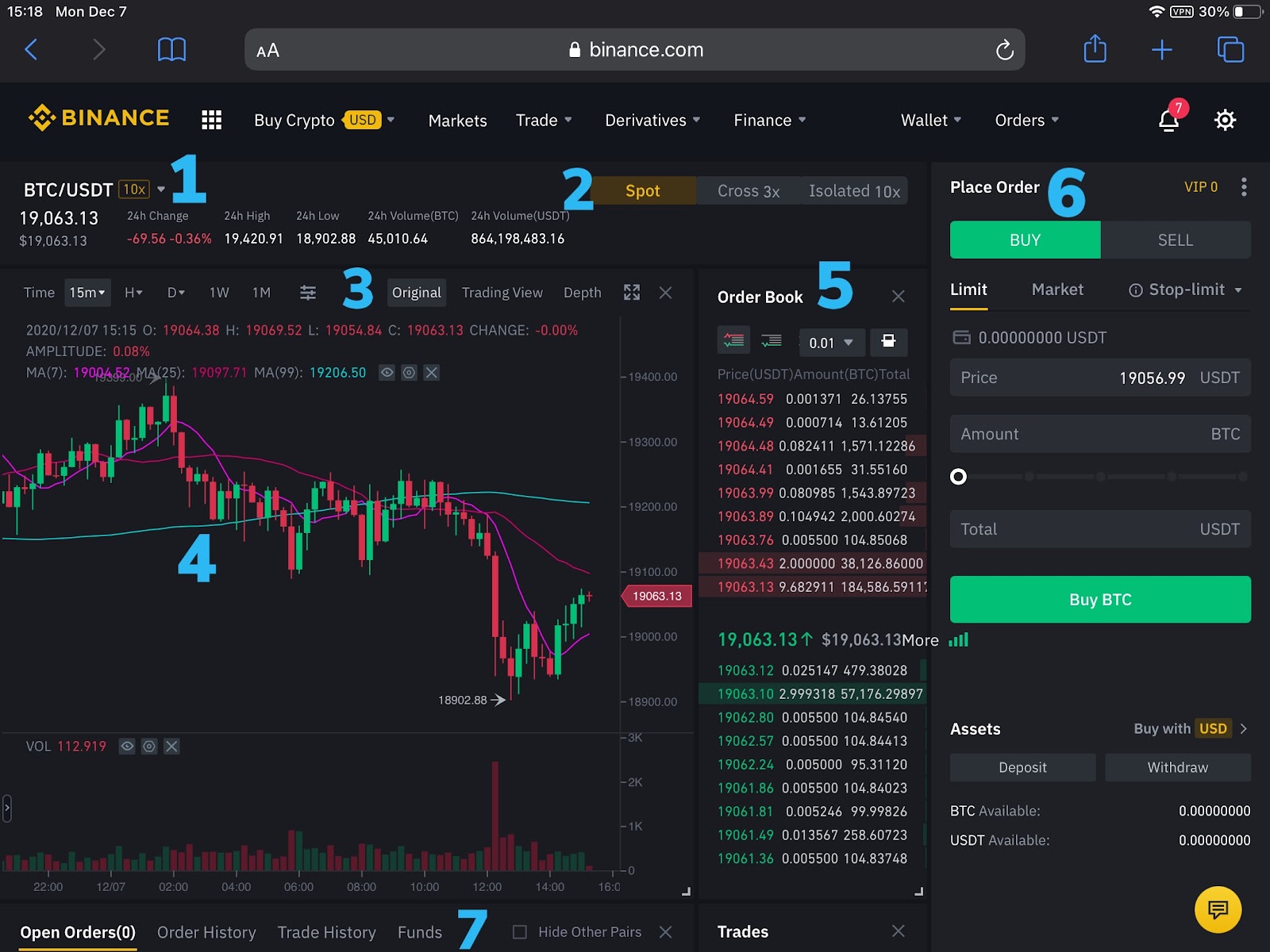Select Cross 3x margin mode
The image size is (1270, 952).
coord(749,190)
